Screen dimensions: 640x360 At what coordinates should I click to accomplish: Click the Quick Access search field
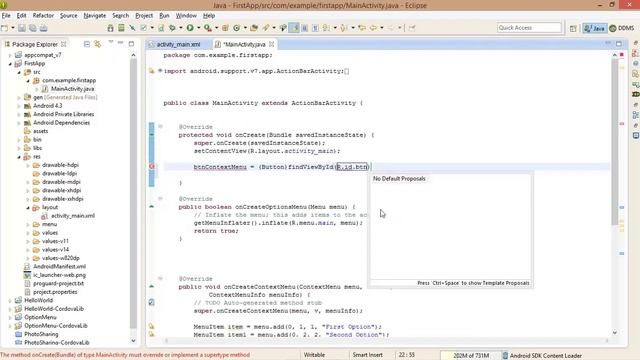[x=529, y=28]
